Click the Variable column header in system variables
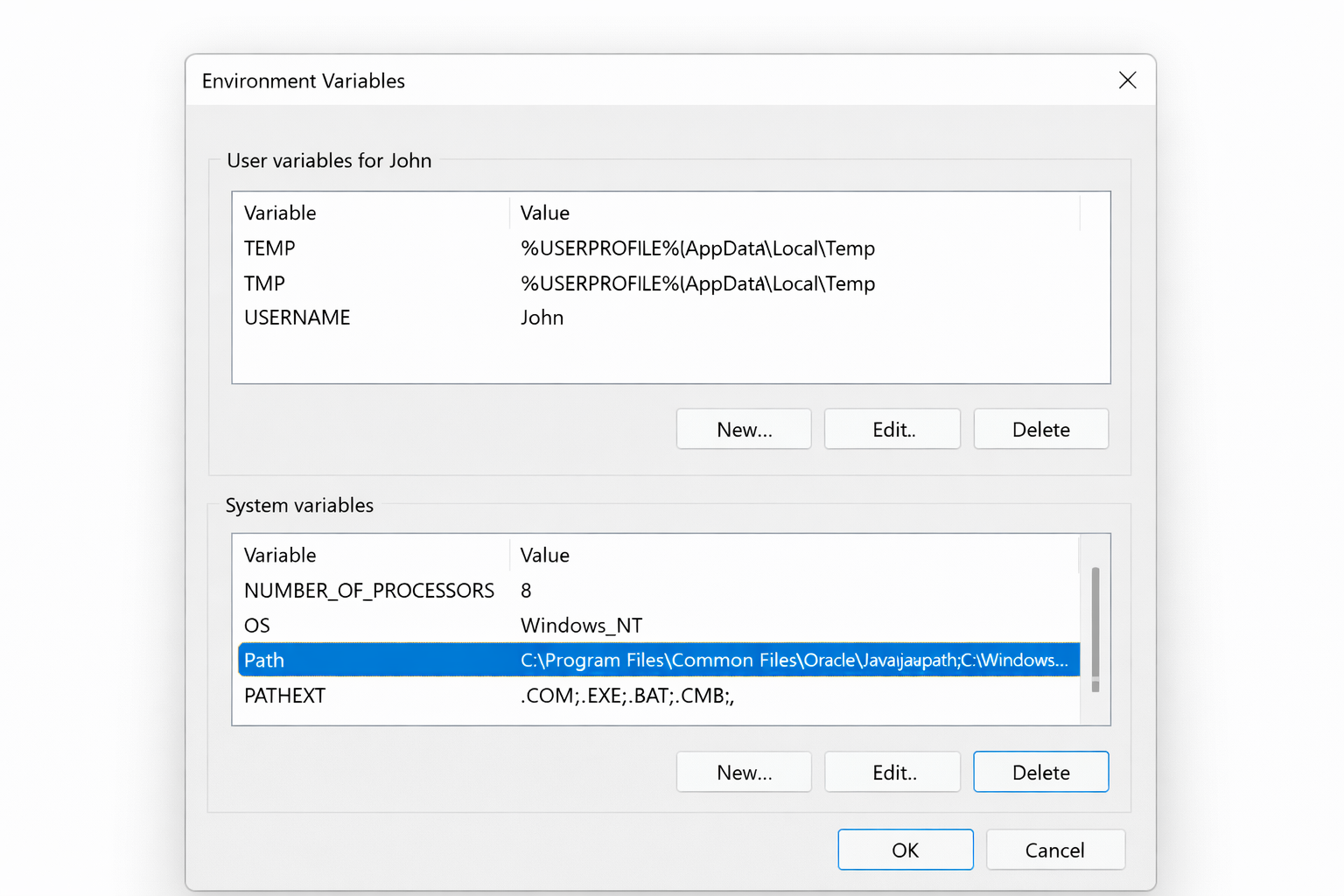Image resolution: width=1344 pixels, height=896 pixels. pyautogui.click(x=280, y=555)
